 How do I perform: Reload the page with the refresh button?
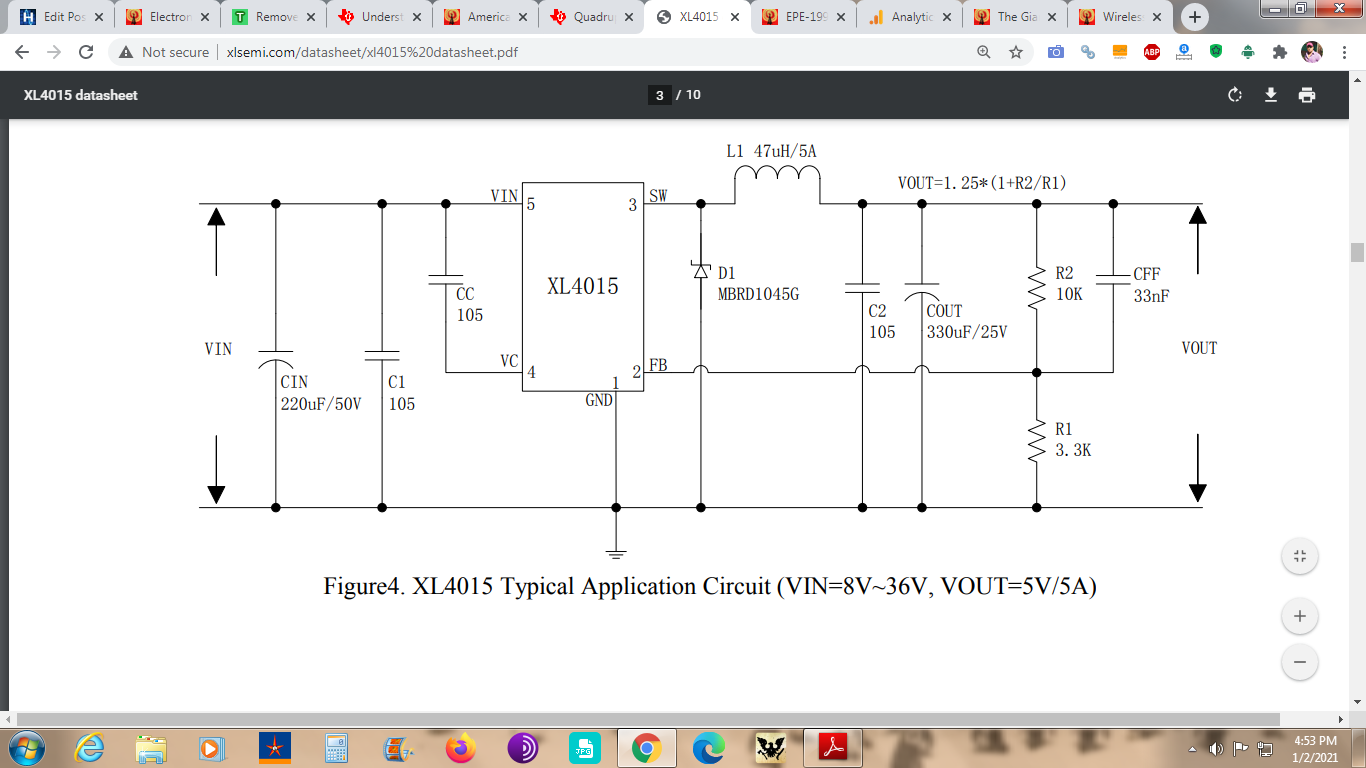click(x=86, y=52)
